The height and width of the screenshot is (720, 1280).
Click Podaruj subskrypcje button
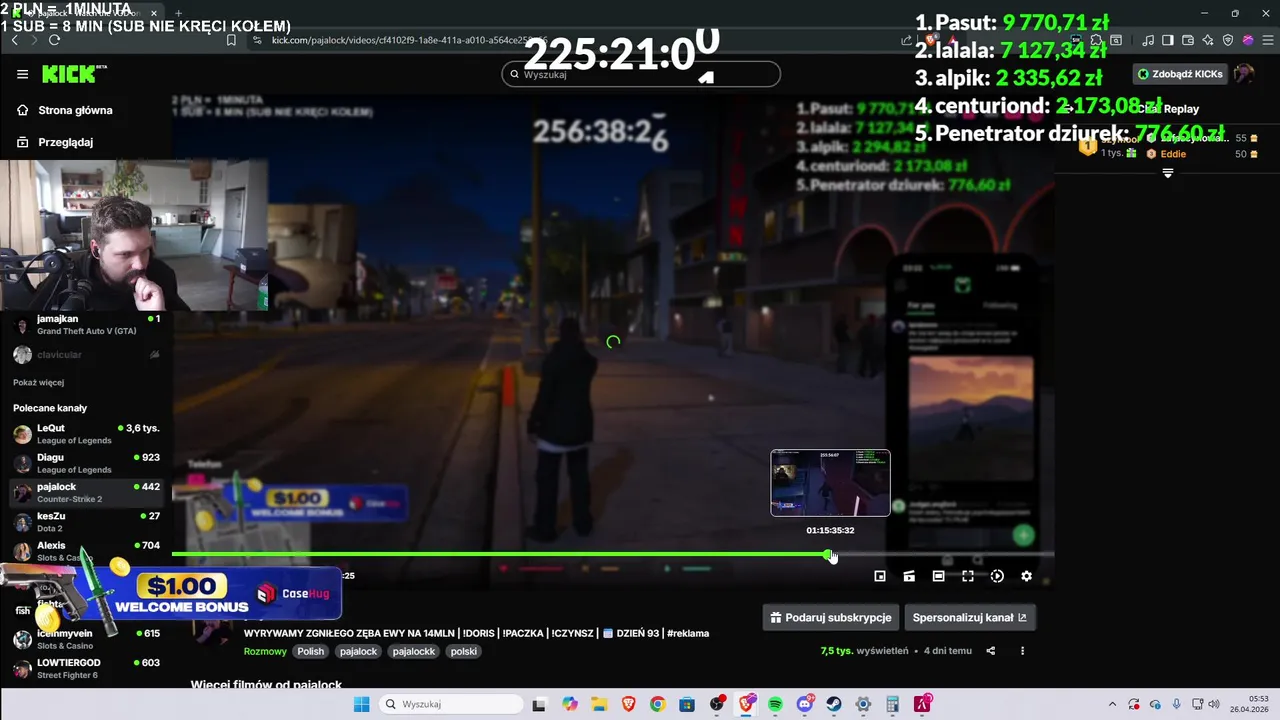pyautogui.click(x=831, y=618)
